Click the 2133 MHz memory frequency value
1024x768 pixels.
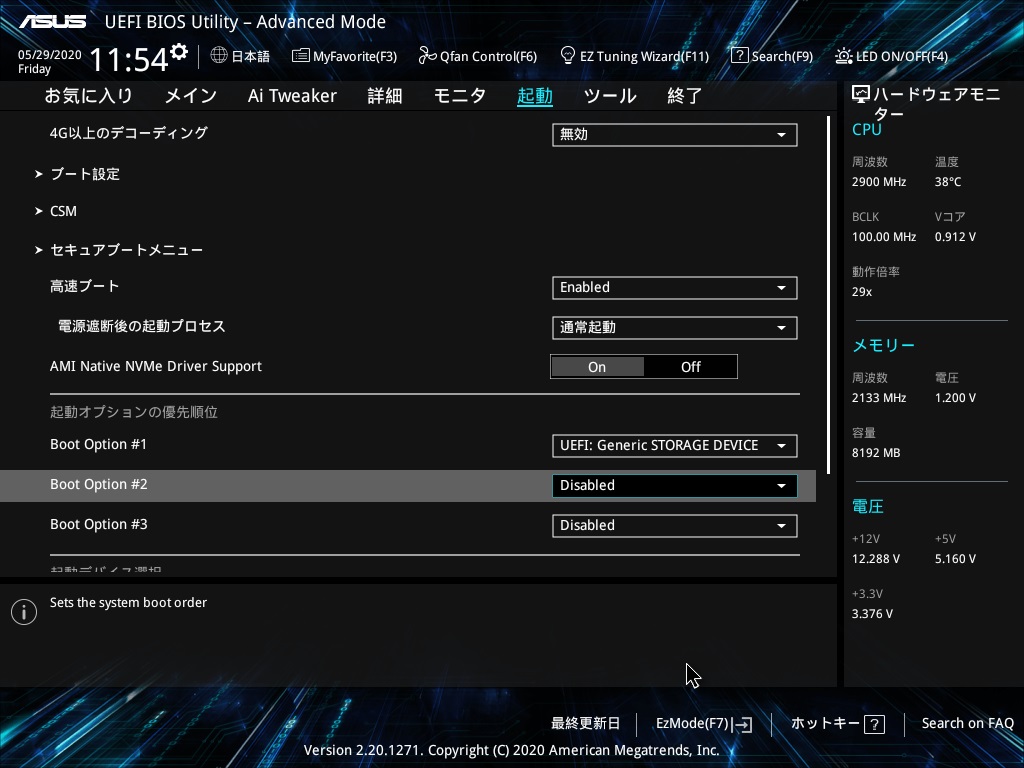(879, 398)
